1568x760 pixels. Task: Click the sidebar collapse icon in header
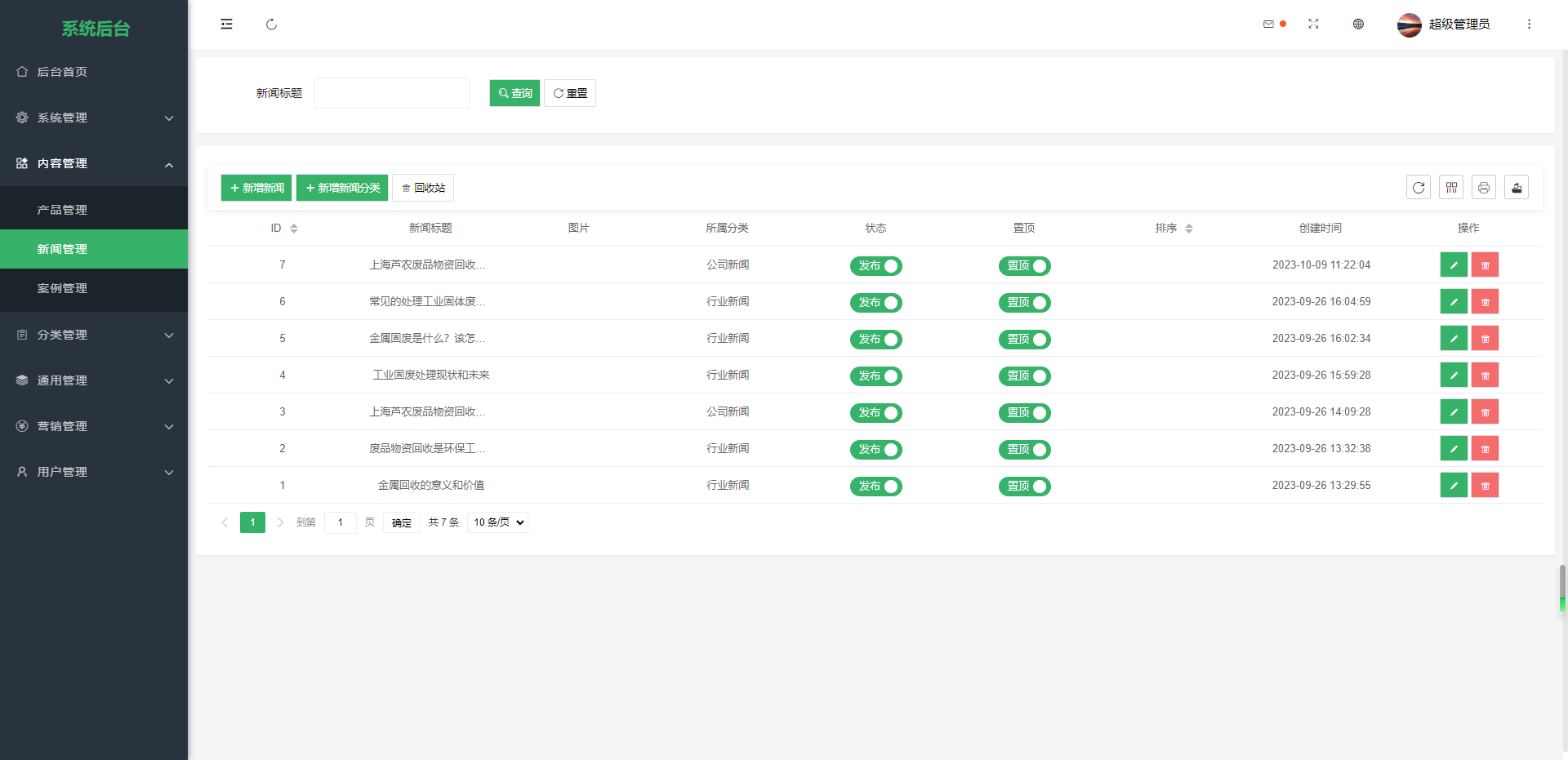(x=226, y=24)
